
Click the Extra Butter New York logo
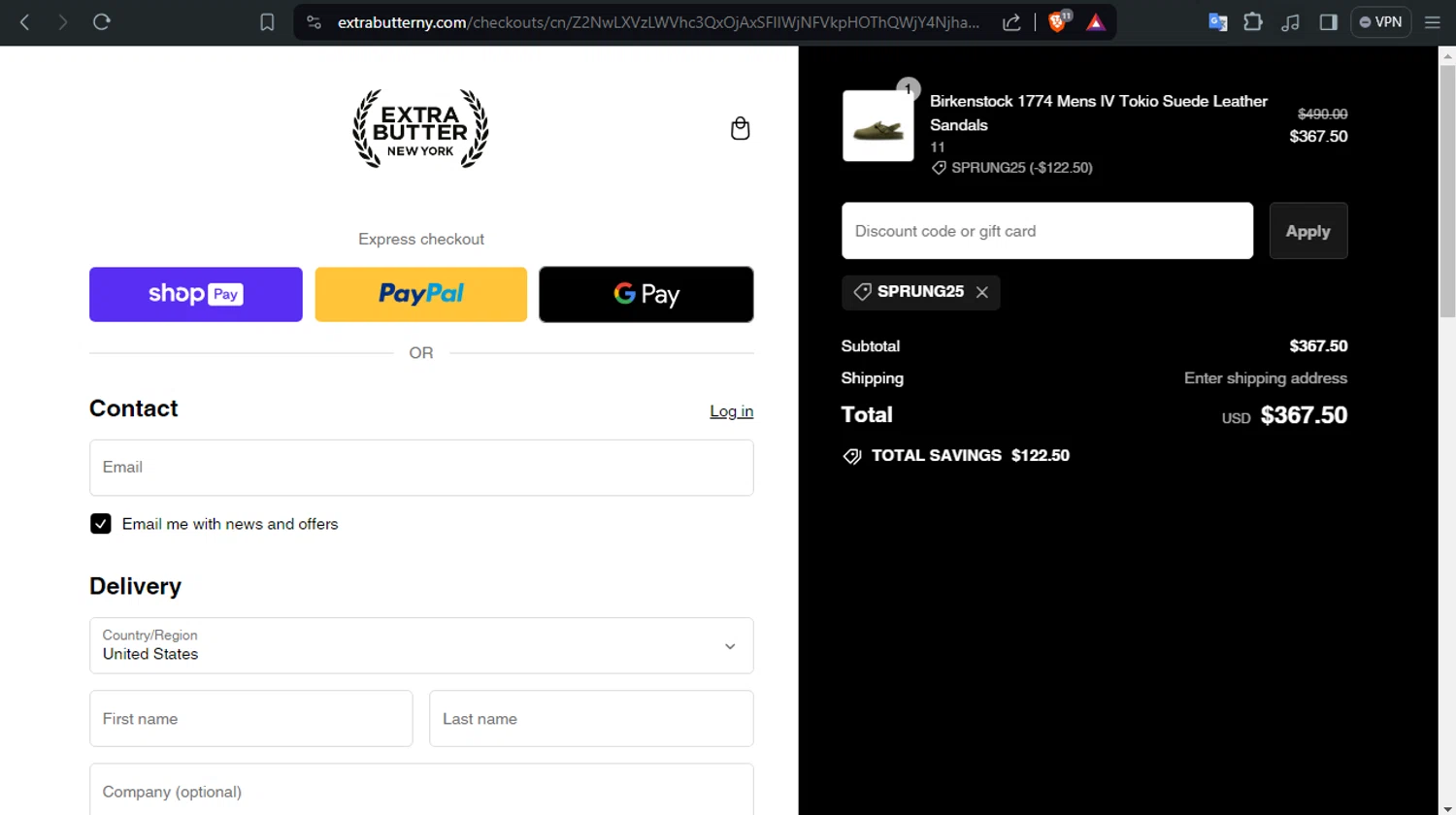coord(420,129)
